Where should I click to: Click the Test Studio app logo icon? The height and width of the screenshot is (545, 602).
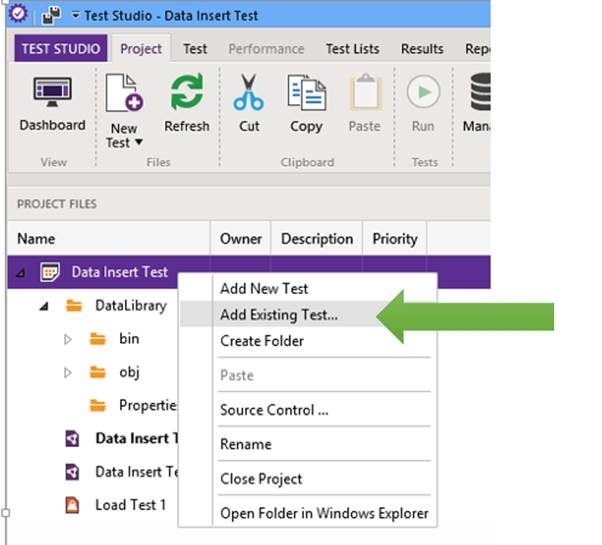(17, 15)
